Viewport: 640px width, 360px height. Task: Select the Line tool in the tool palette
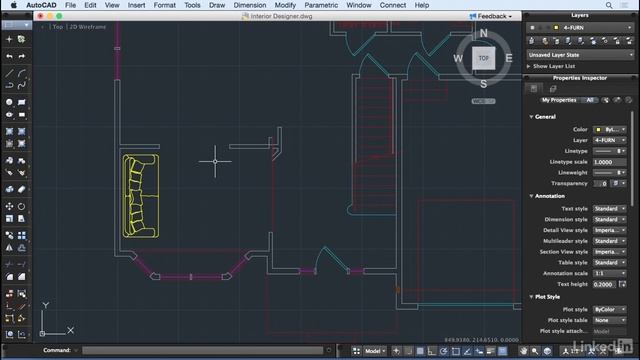[x=9, y=73]
